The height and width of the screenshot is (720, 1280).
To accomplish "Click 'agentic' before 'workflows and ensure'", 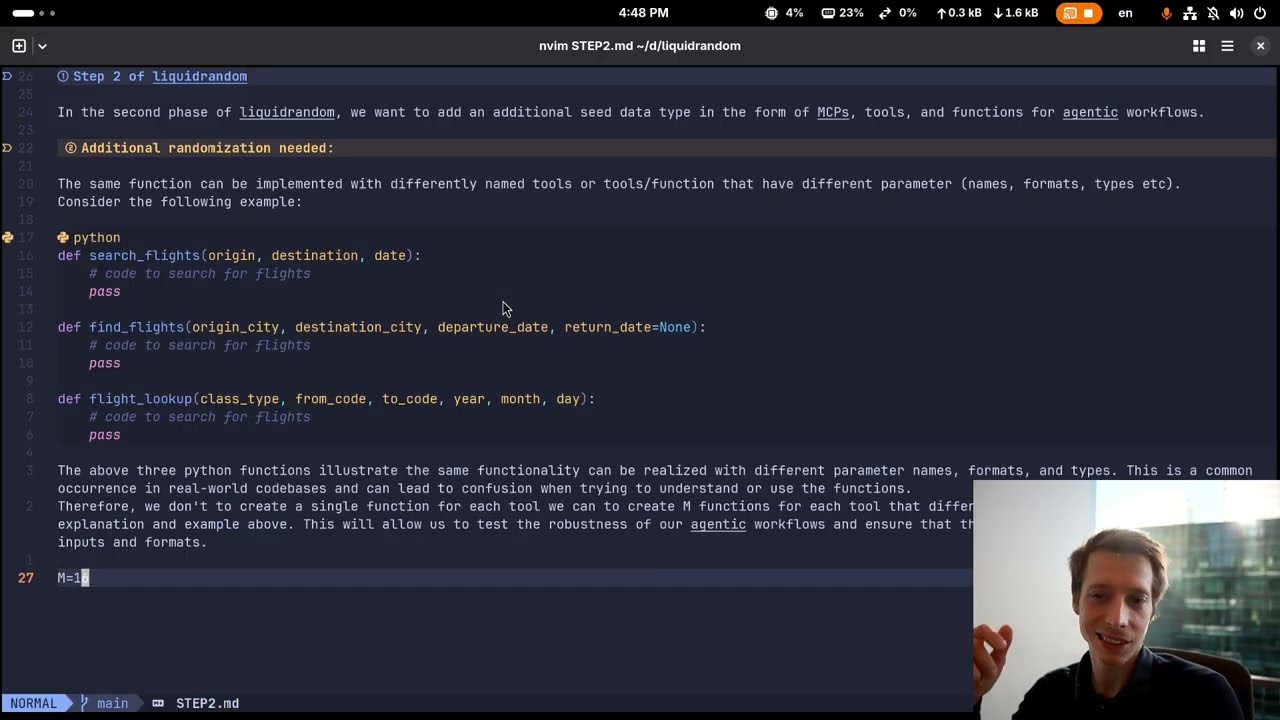I will (718, 524).
